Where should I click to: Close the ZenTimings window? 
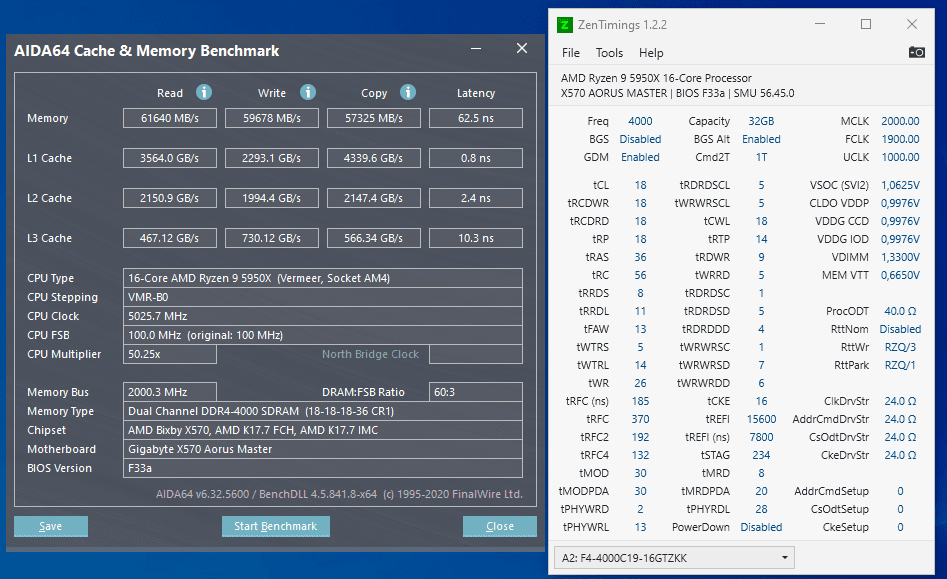912,24
